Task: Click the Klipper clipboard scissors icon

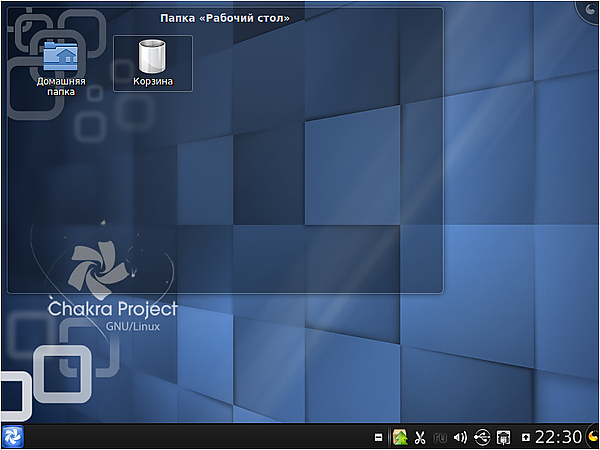Action: click(x=420, y=437)
